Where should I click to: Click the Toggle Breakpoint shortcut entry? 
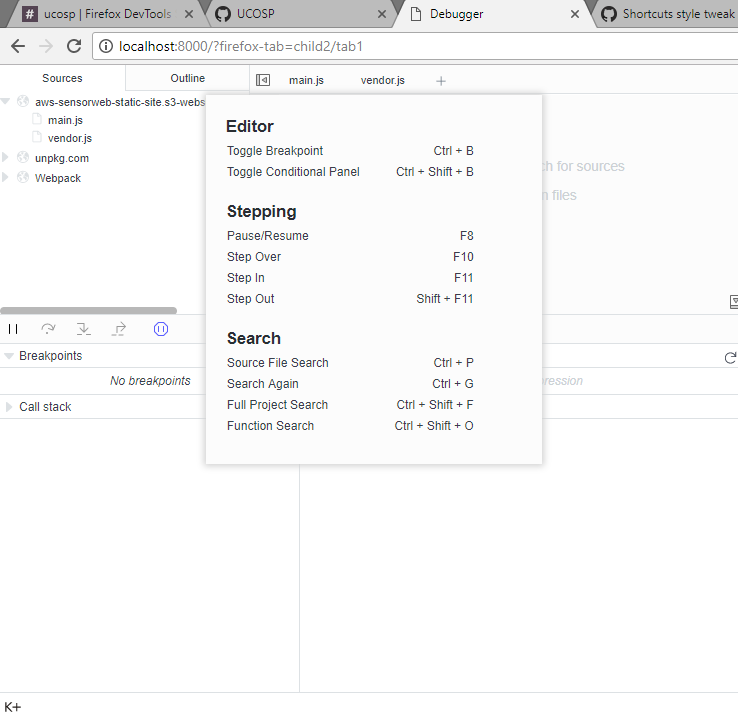click(350, 151)
